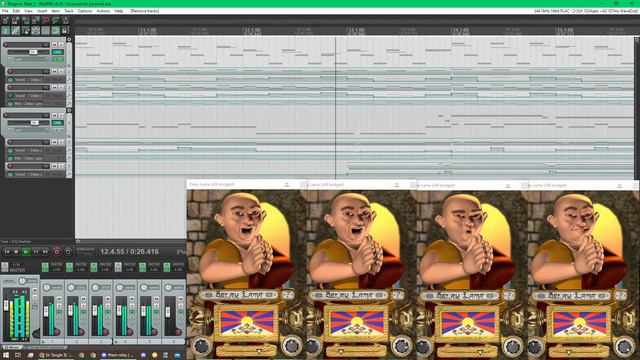Image resolution: width=640 pixels, height=360 pixels.
Task: Click bottom slider triangle in leftmost Delay Lama
Action: 259,351
